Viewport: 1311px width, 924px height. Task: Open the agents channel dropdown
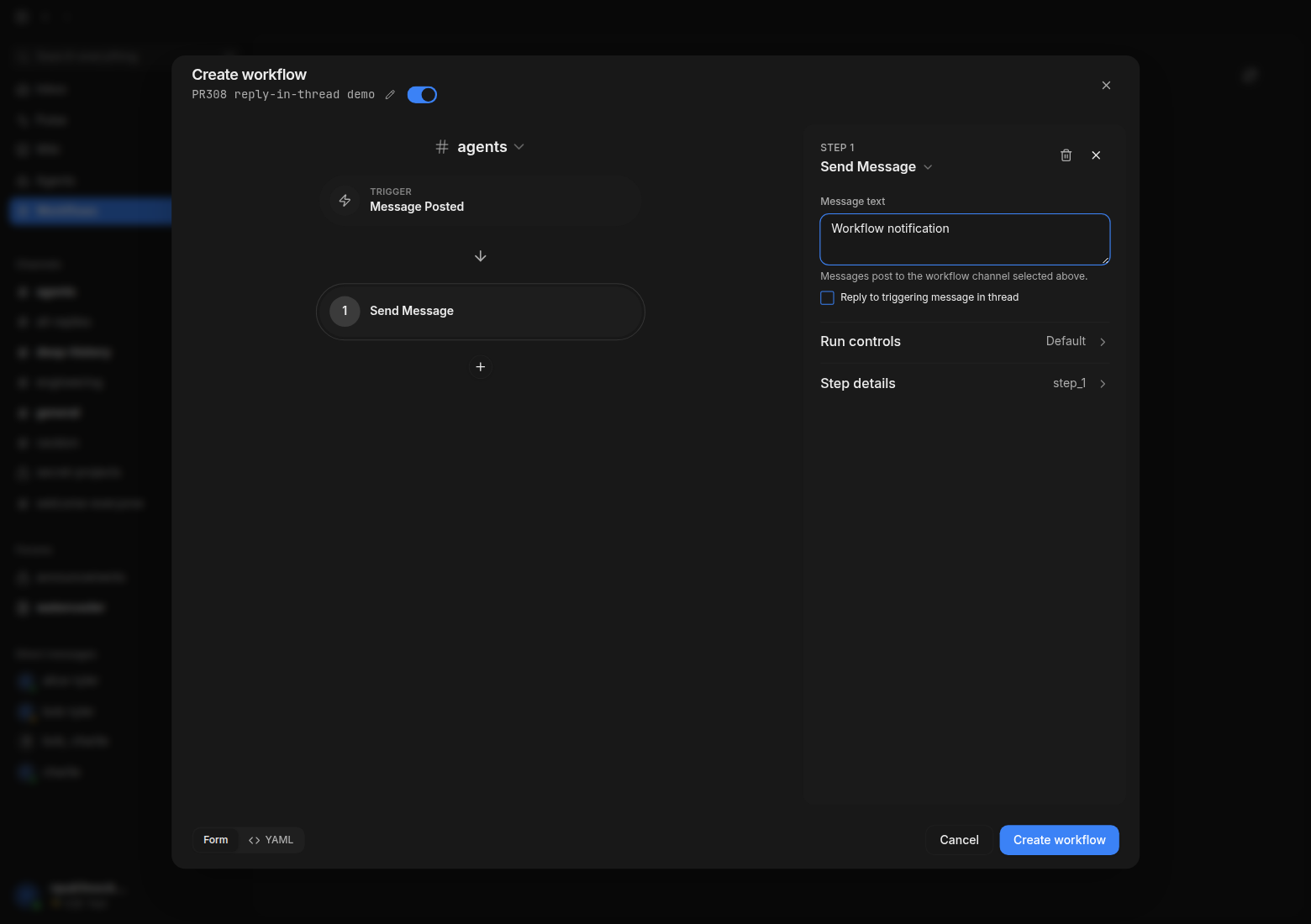[480, 147]
